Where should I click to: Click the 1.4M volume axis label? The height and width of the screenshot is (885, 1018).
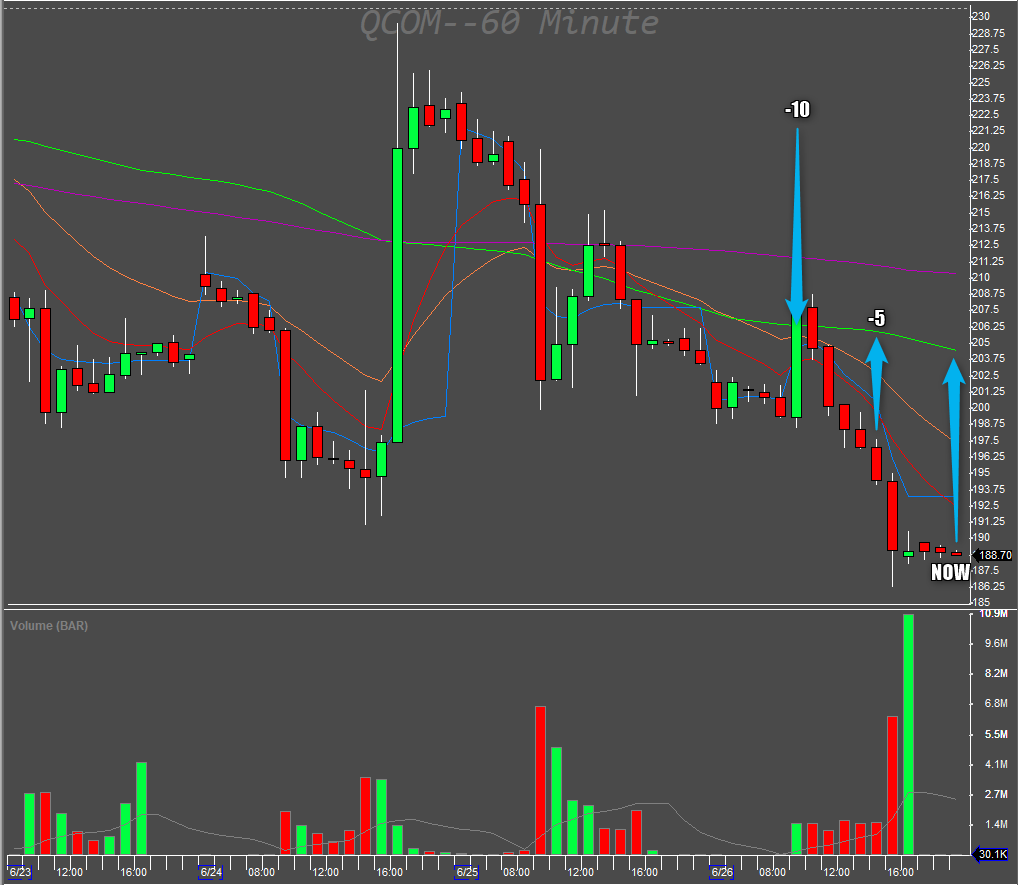(997, 825)
